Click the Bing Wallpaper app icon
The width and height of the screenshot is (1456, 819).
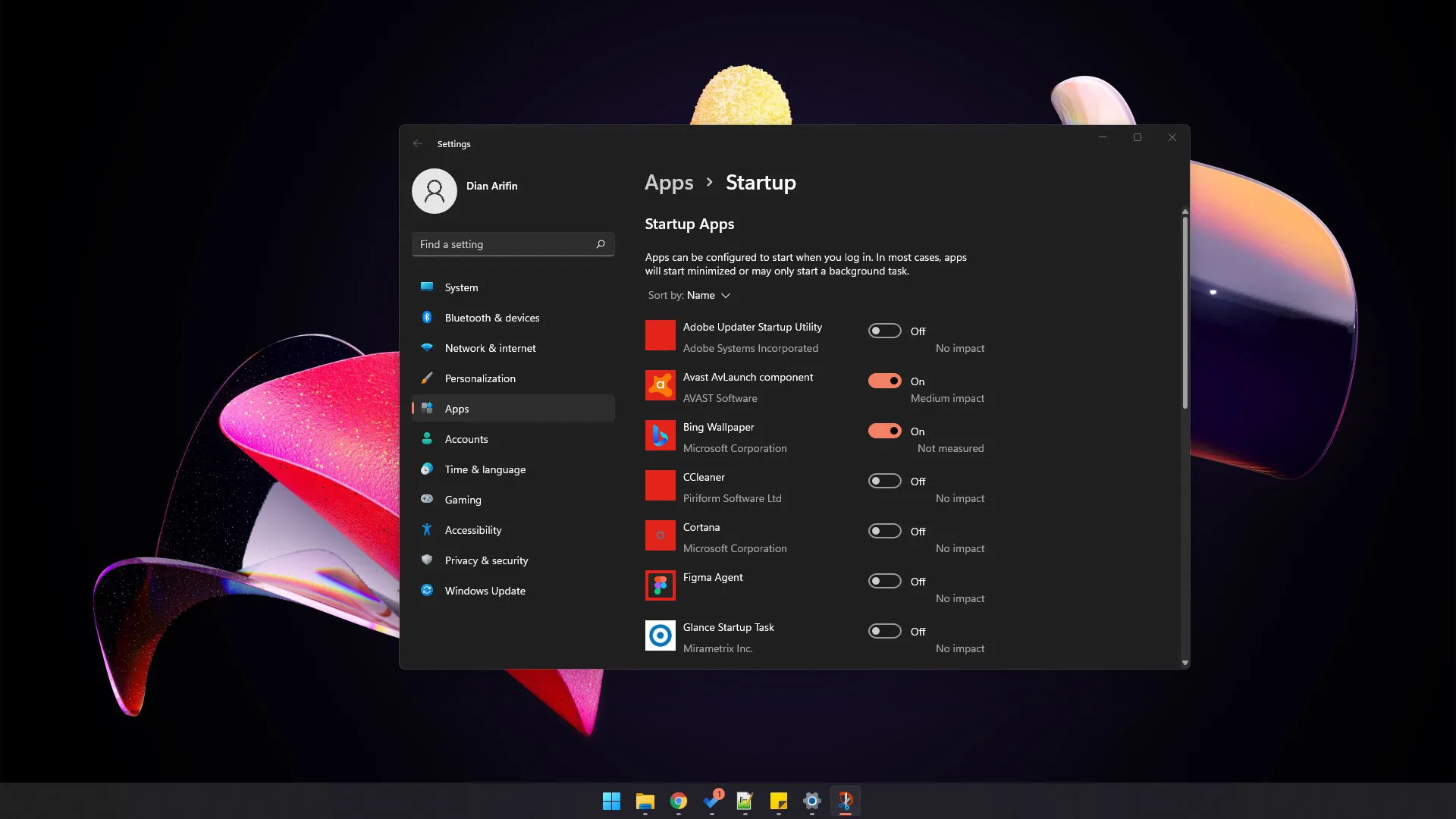coord(660,435)
